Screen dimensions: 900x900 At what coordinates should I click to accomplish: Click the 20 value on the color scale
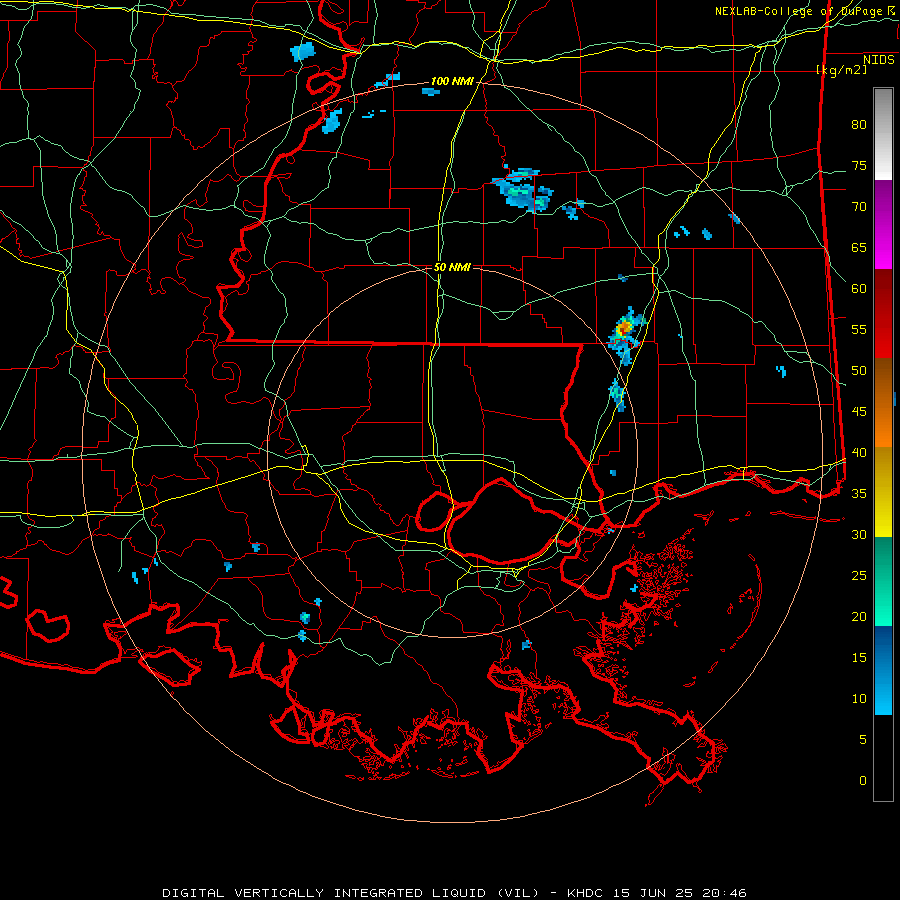click(x=859, y=617)
